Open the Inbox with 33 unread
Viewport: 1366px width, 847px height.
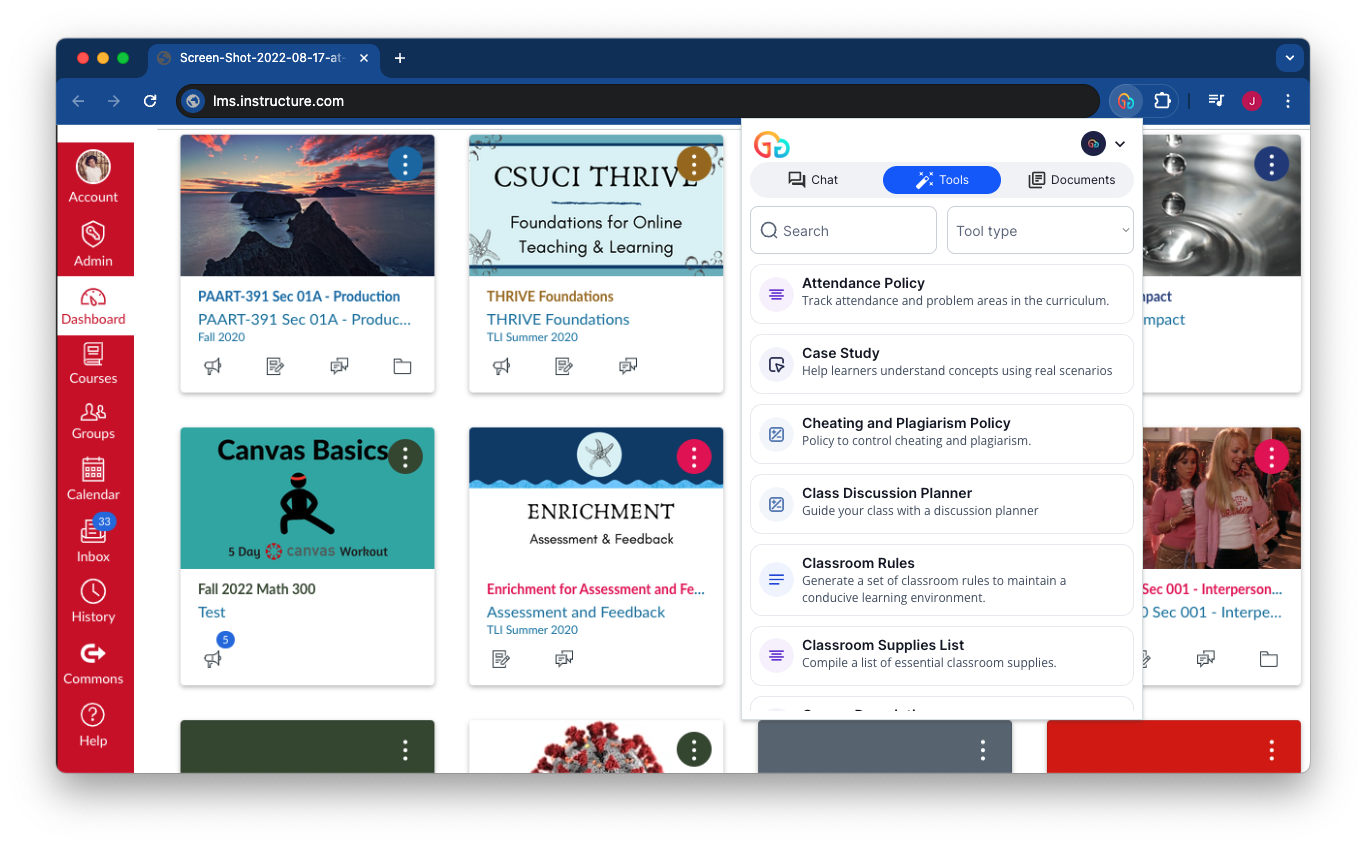click(x=93, y=539)
